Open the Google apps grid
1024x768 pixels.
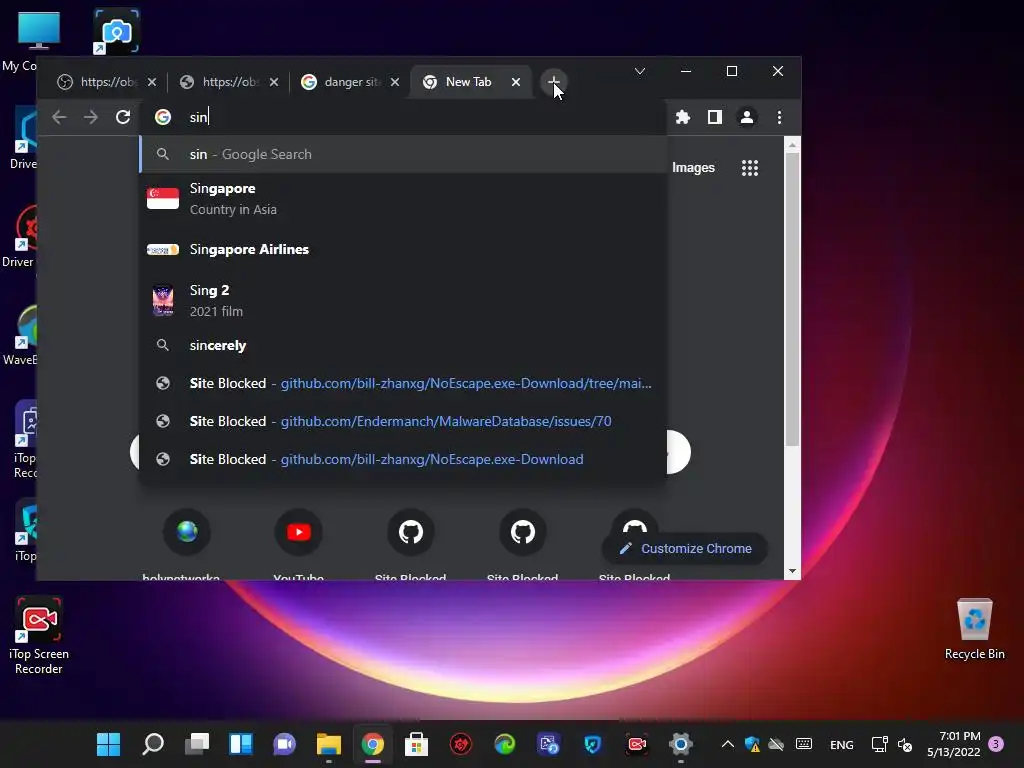pos(750,168)
